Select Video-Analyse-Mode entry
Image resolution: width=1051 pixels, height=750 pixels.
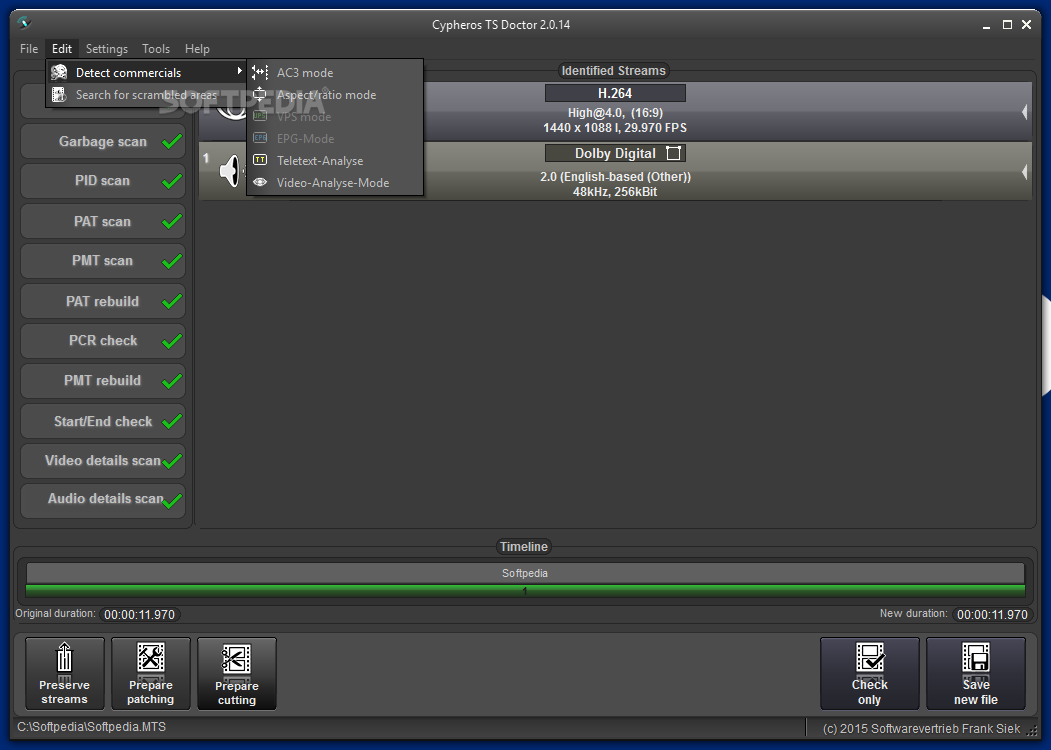pyautogui.click(x=335, y=182)
